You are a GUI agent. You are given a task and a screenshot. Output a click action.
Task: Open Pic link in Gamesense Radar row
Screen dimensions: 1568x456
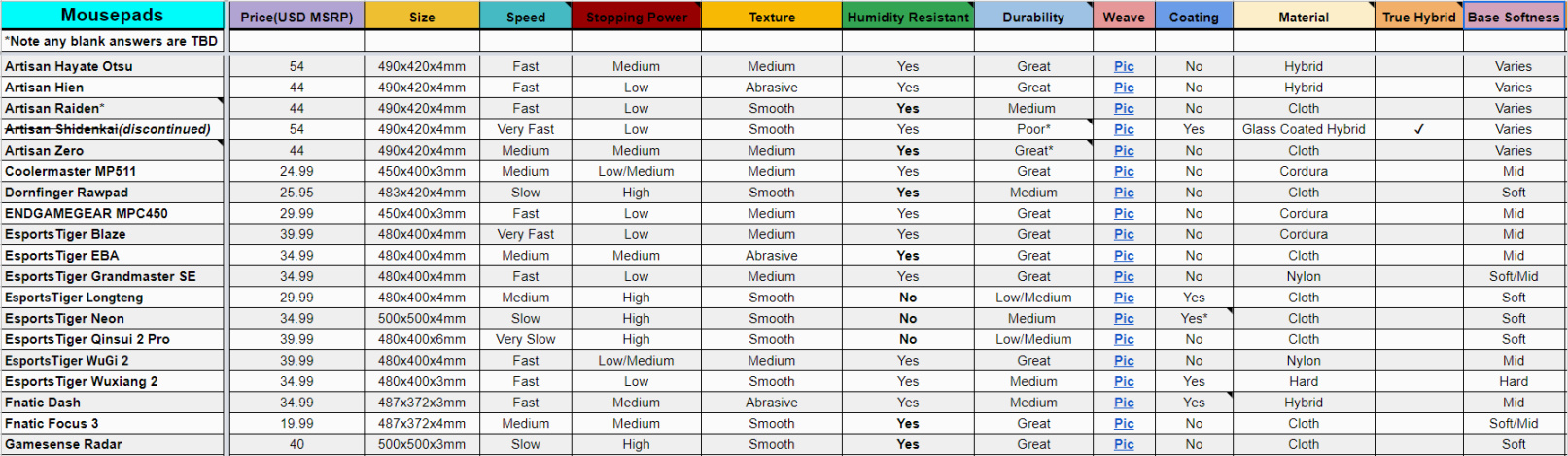coord(1124,444)
